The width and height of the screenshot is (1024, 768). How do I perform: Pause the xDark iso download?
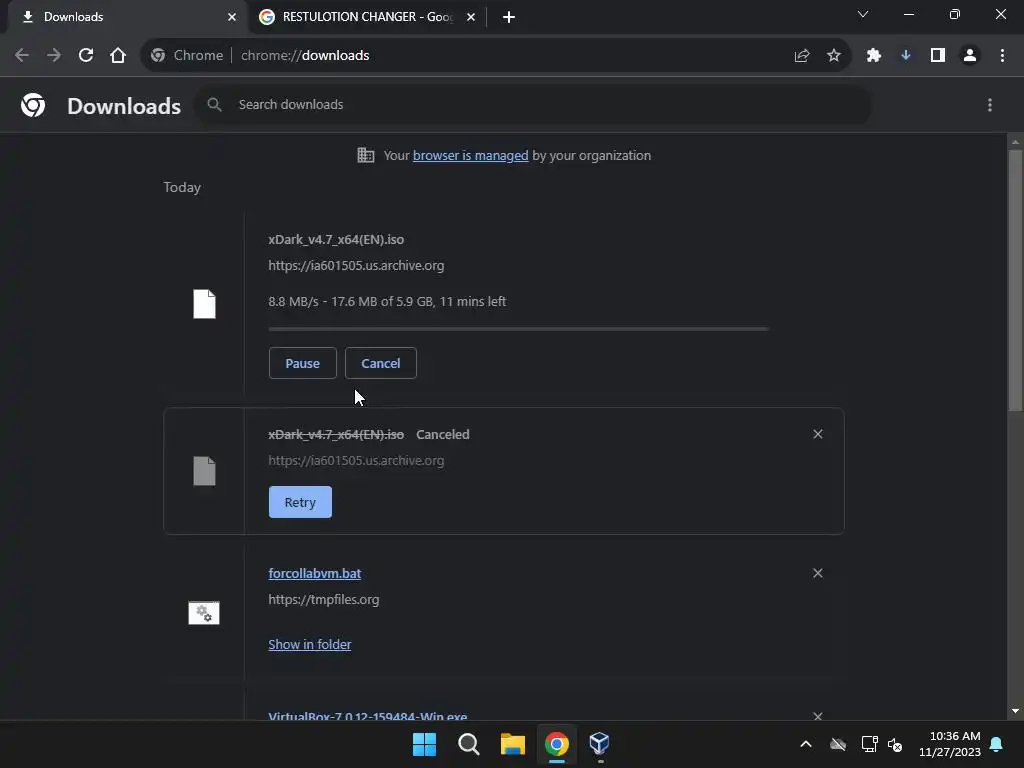click(x=302, y=363)
